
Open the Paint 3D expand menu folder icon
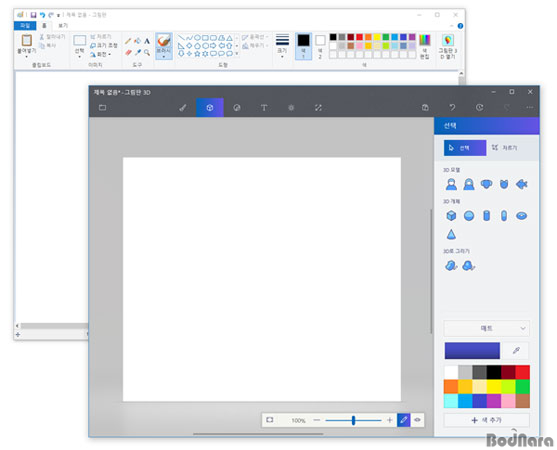click(x=102, y=107)
